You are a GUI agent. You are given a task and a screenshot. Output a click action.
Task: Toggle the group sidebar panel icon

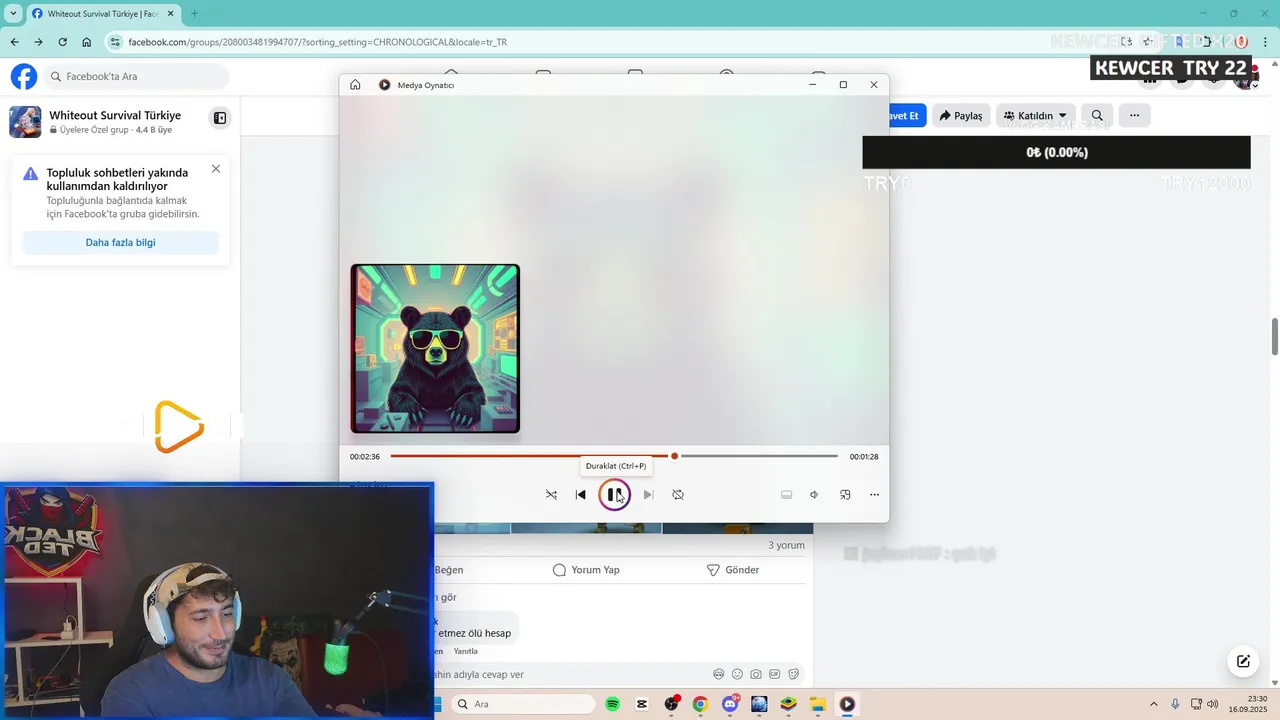pos(220,118)
